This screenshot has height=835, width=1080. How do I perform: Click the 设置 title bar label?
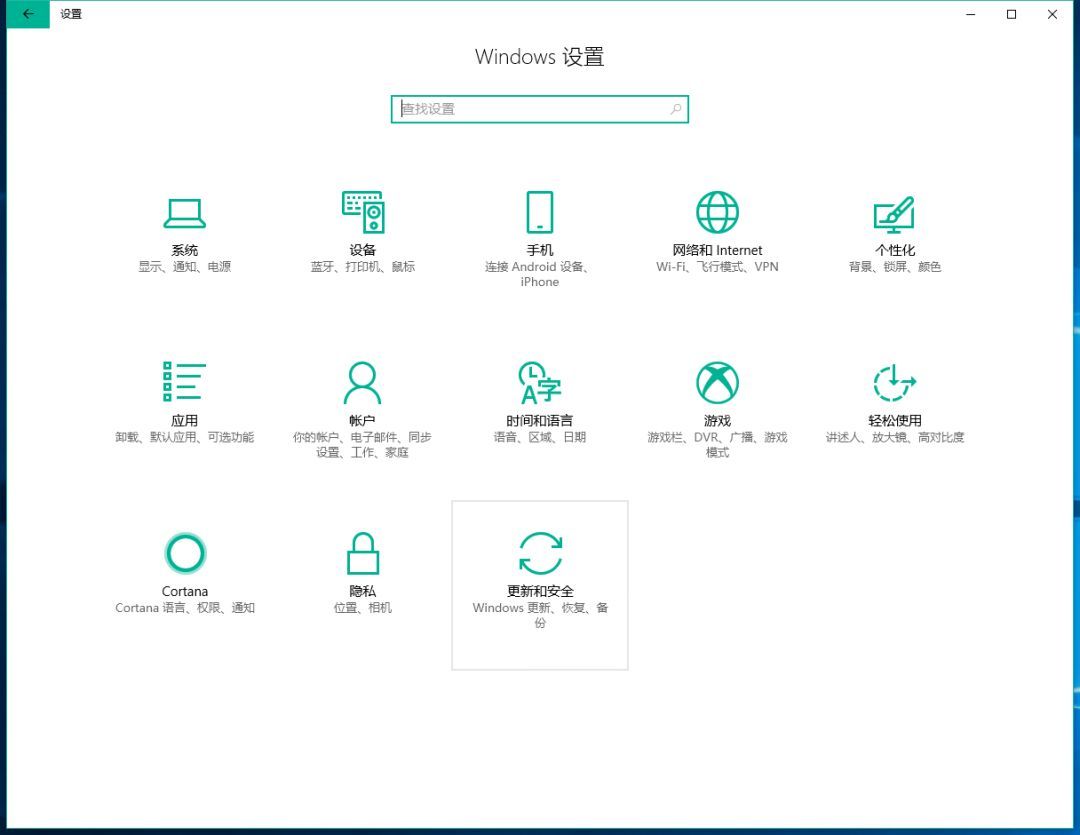pos(71,14)
